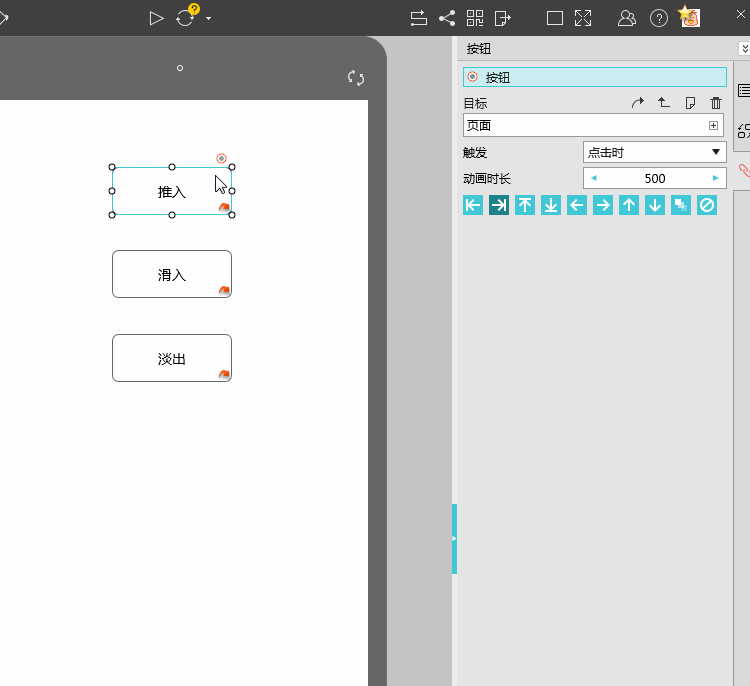Image resolution: width=750 pixels, height=686 pixels.
Task: Open the red link icon on right sidebar
Action: (x=744, y=170)
